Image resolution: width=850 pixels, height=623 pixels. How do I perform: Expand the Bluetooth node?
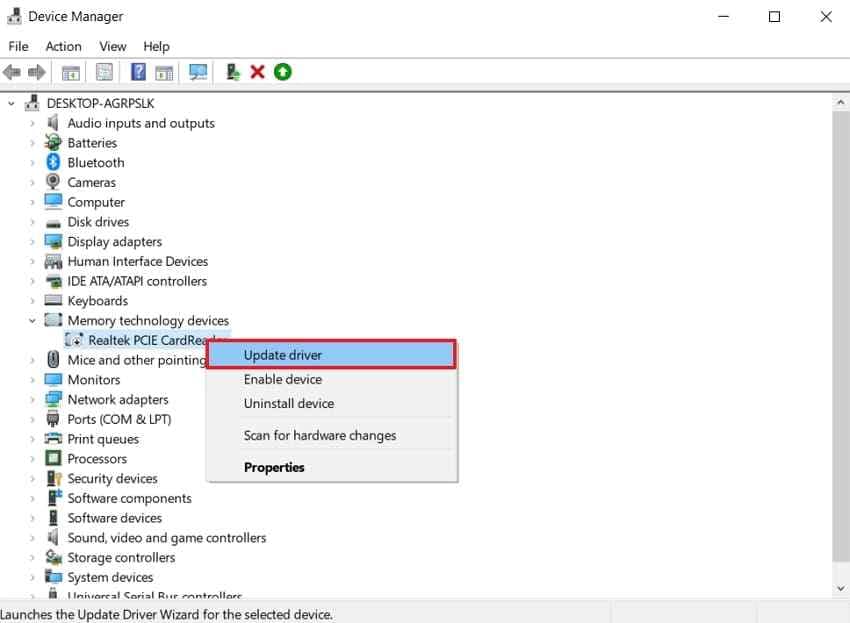(x=32, y=163)
